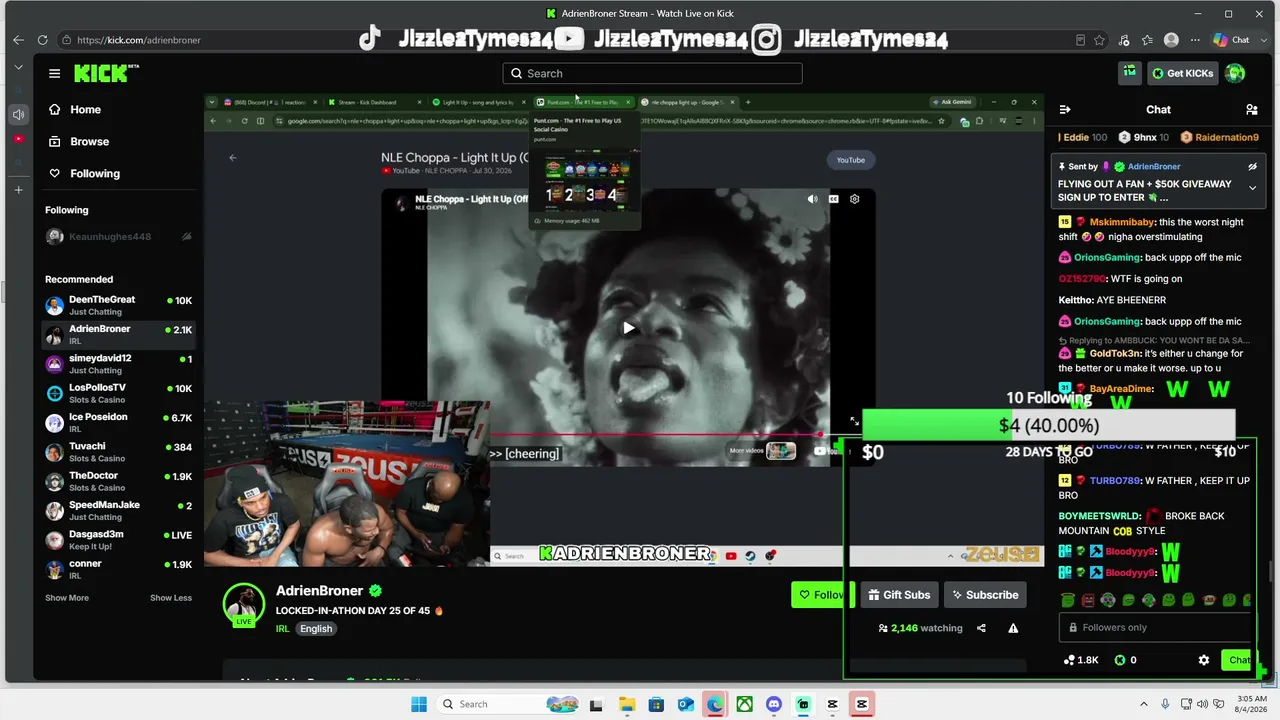Unpin the pinned message icon

[1252, 167]
